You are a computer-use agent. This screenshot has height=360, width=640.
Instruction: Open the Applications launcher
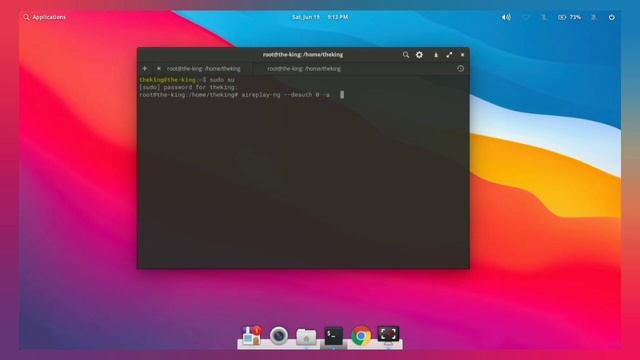coord(44,17)
